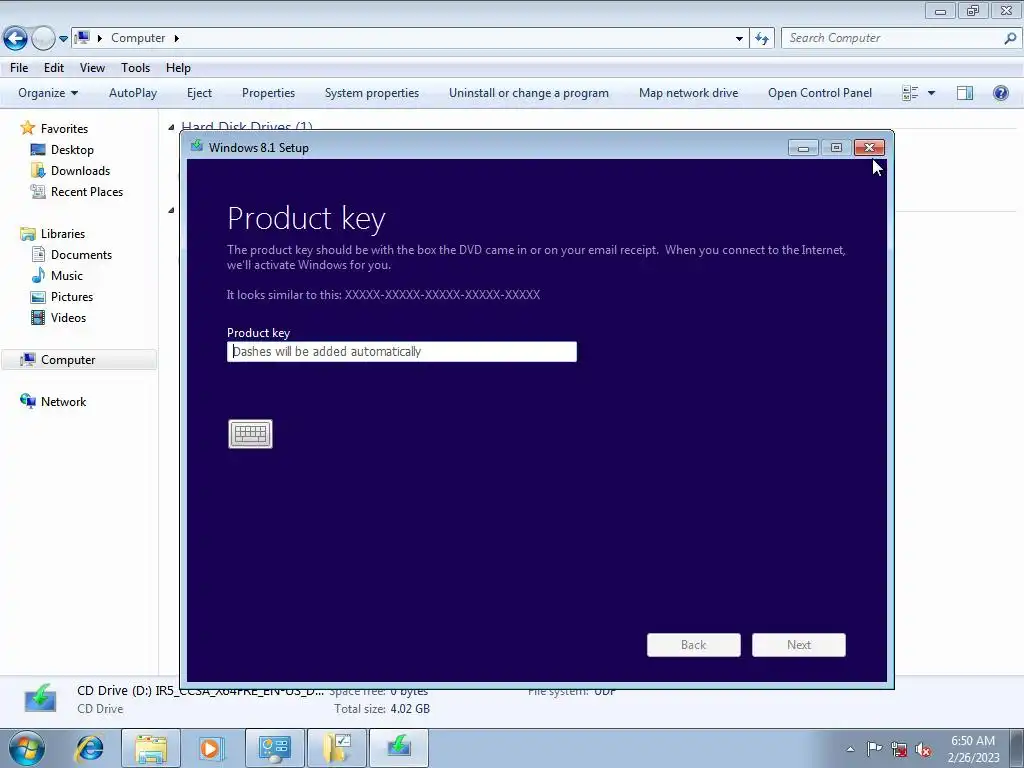Click Computer in the address bar breadcrumb
Screen dimensions: 1024x768
click(138, 38)
